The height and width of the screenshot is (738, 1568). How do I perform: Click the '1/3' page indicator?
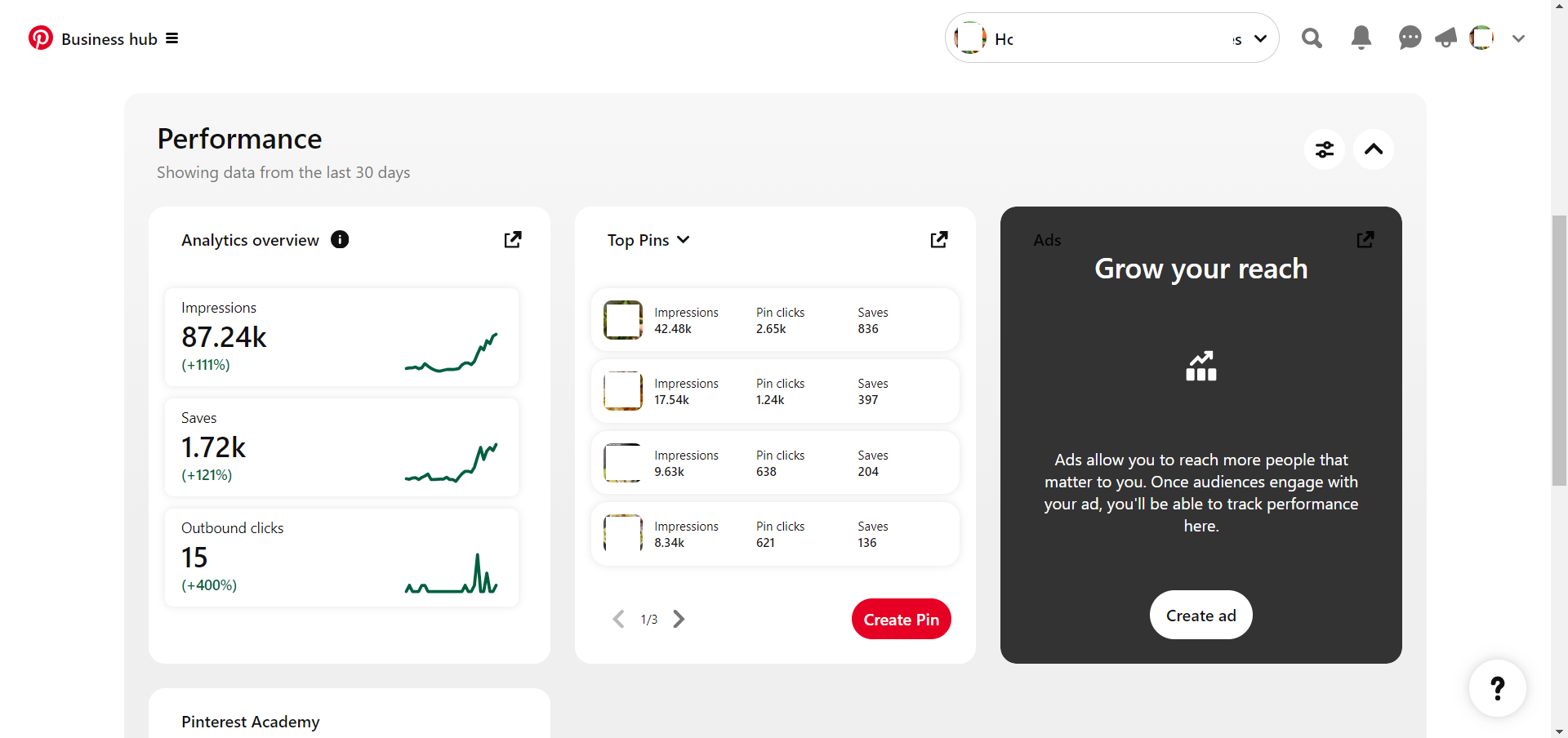(x=649, y=620)
